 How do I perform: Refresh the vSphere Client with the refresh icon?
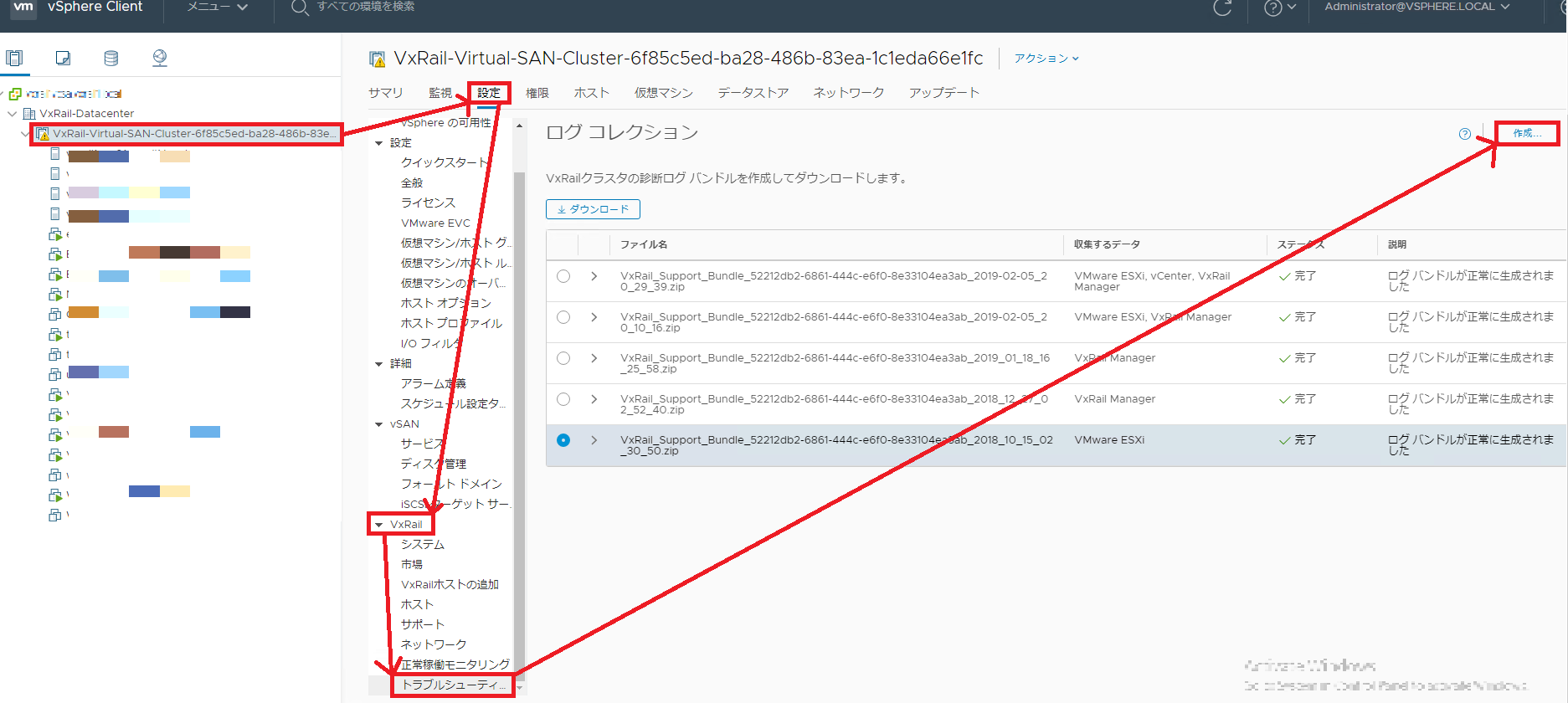point(1222,8)
